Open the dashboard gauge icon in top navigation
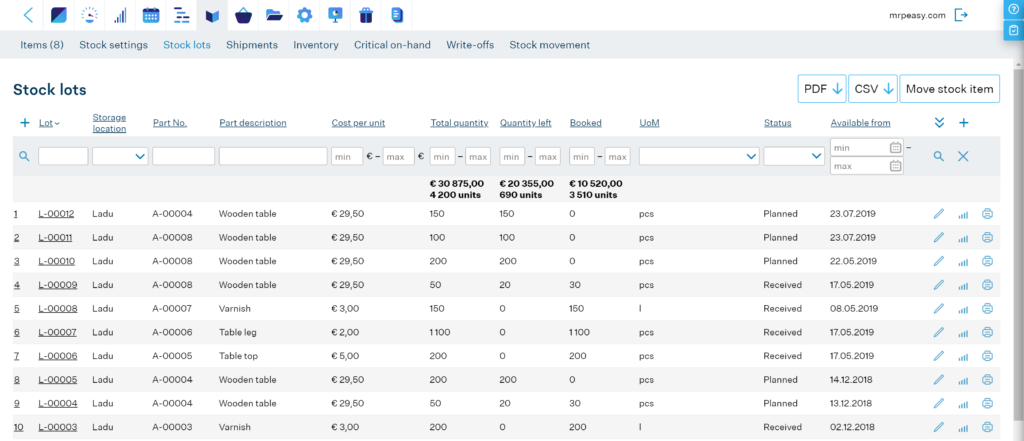This screenshot has height=441, width=1024. click(x=89, y=15)
